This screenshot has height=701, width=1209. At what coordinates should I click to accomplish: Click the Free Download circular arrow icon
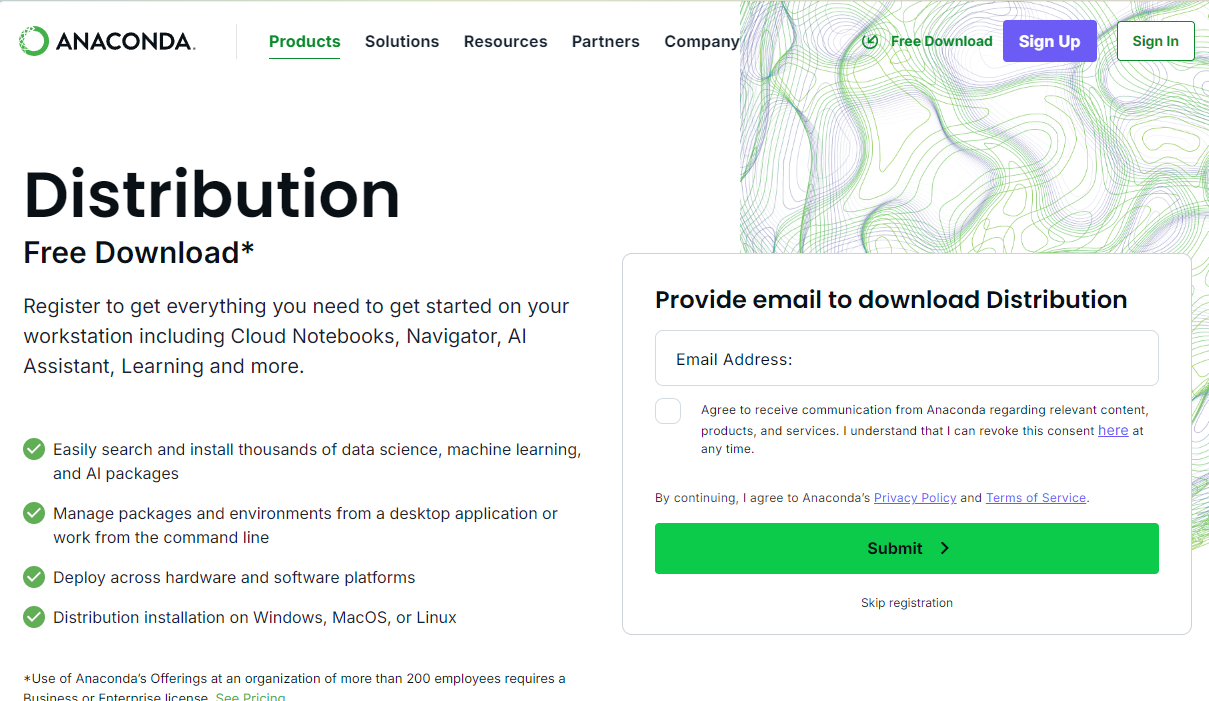coord(870,41)
